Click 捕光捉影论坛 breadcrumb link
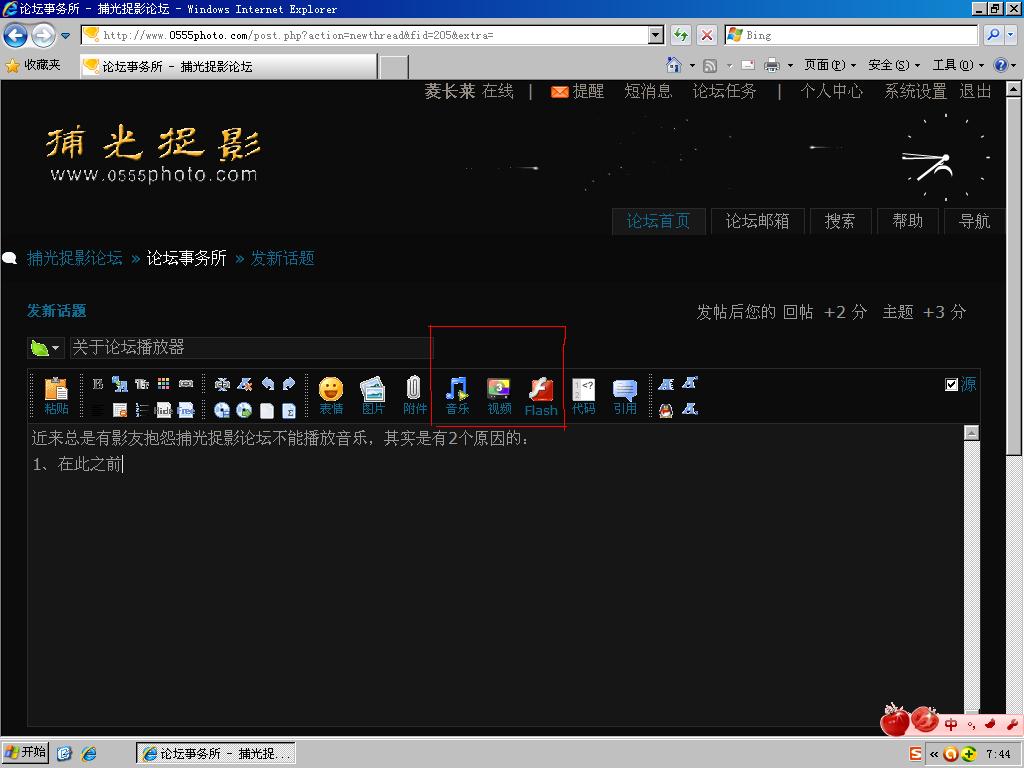The image size is (1024, 768). point(75,258)
